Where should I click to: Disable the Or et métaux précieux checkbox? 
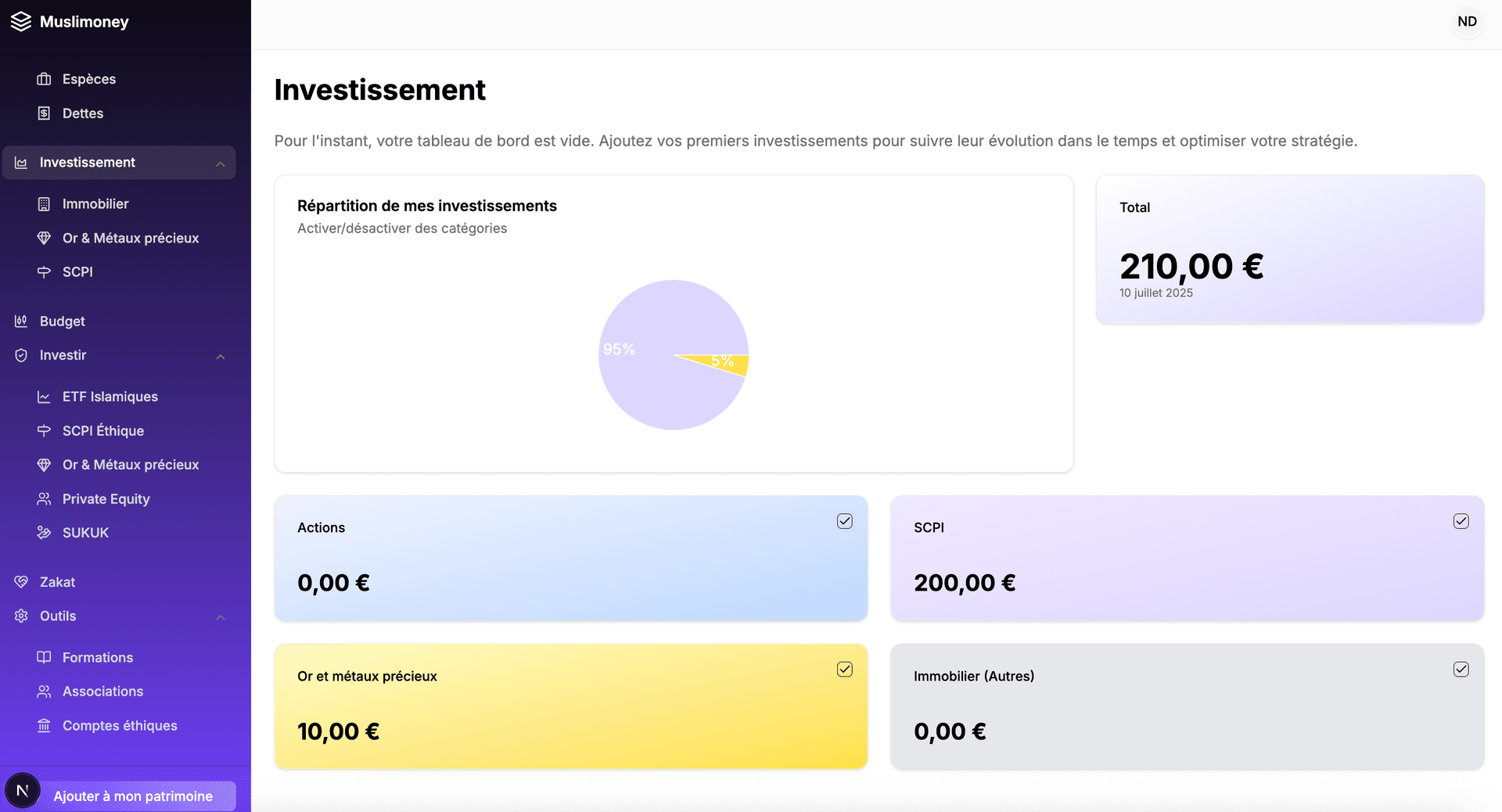click(x=844, y=669)
